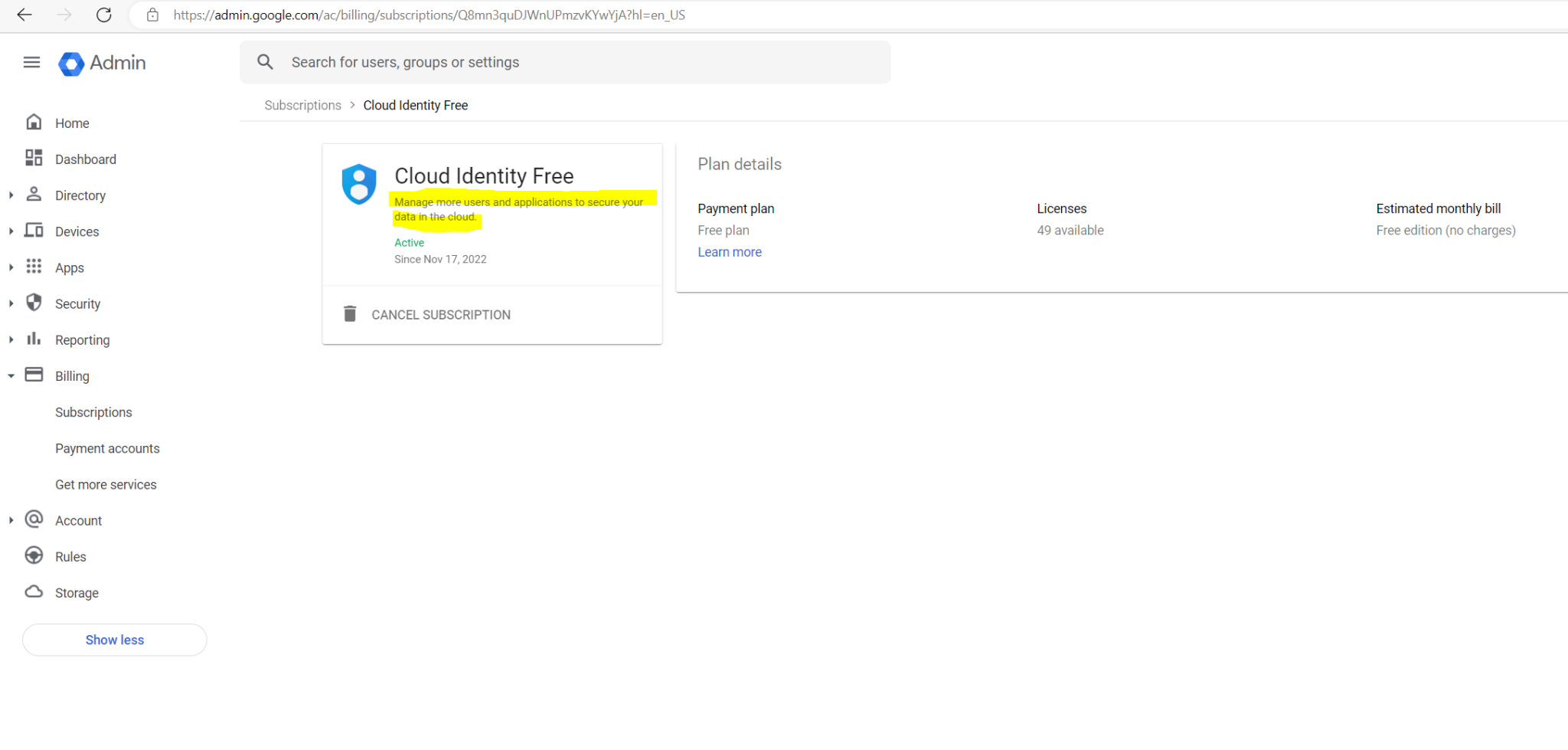Click the Reporting chart icon
Screen dimensions: 1568x750
pos(34,339)
